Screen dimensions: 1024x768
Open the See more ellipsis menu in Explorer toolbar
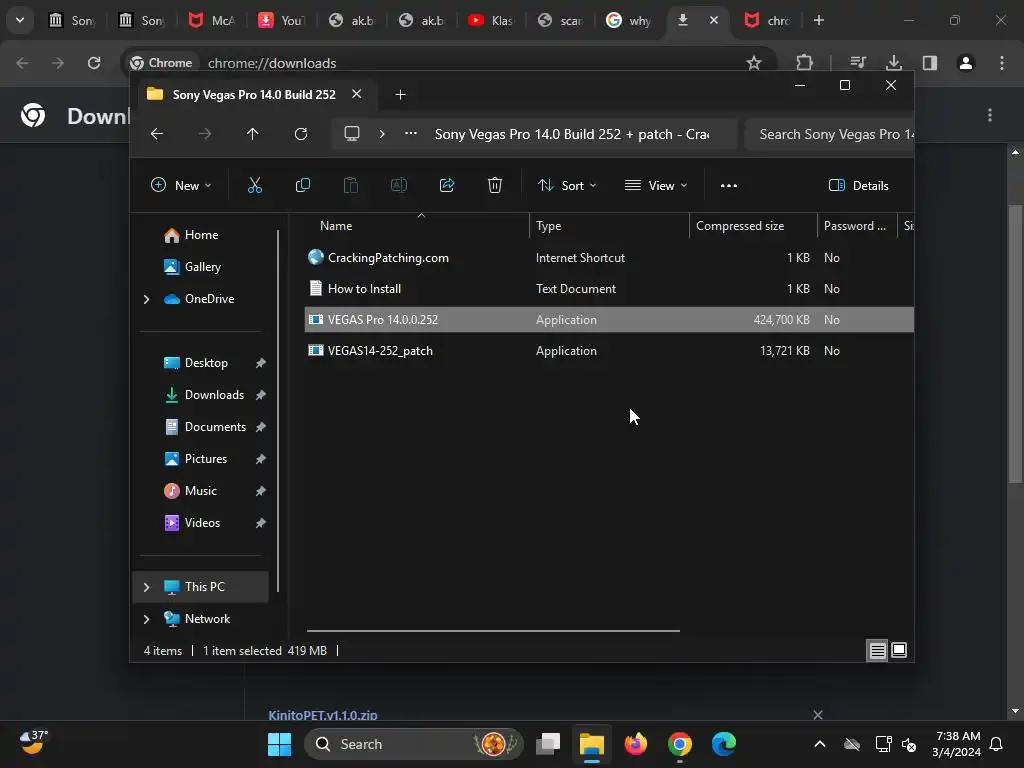[729, 185]
